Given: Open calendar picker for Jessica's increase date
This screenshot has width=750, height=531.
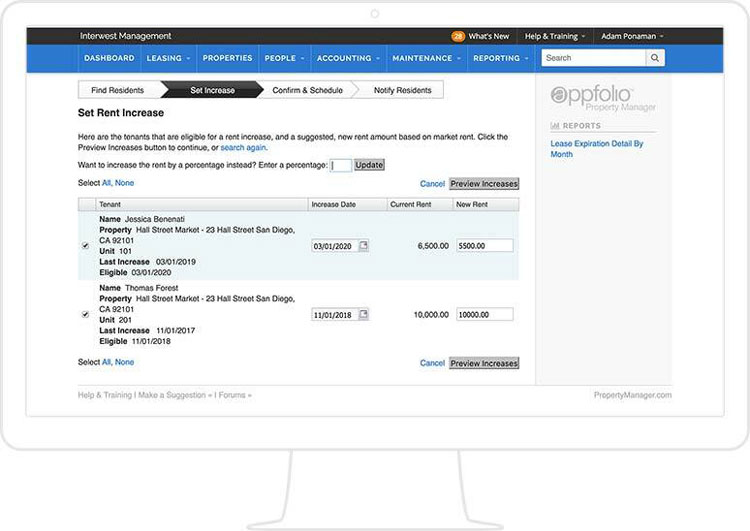Looking at the screenshot, I should click(x=363, y=246).
